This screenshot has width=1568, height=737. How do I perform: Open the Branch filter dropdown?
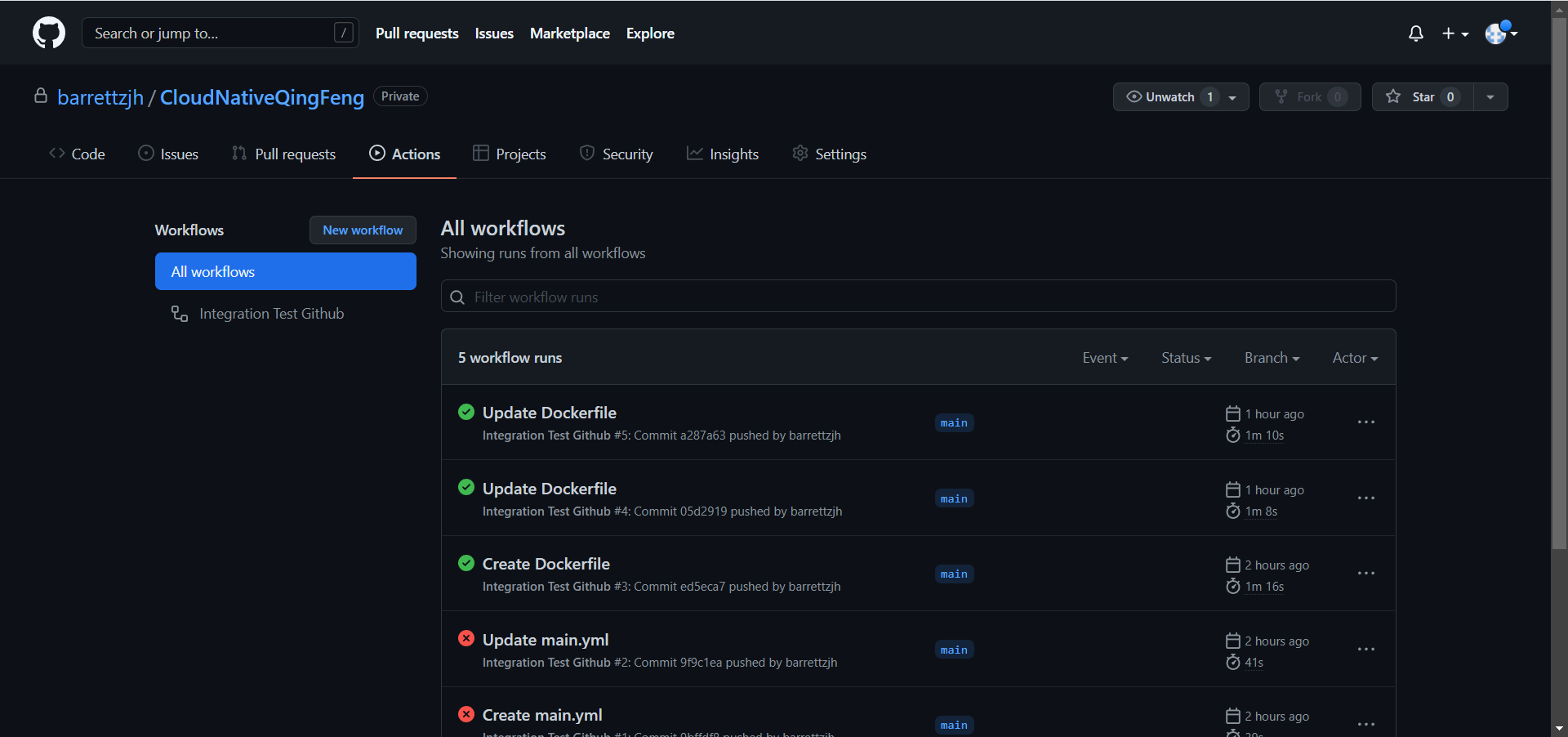pyautogui.click(x=1272, y=358)
